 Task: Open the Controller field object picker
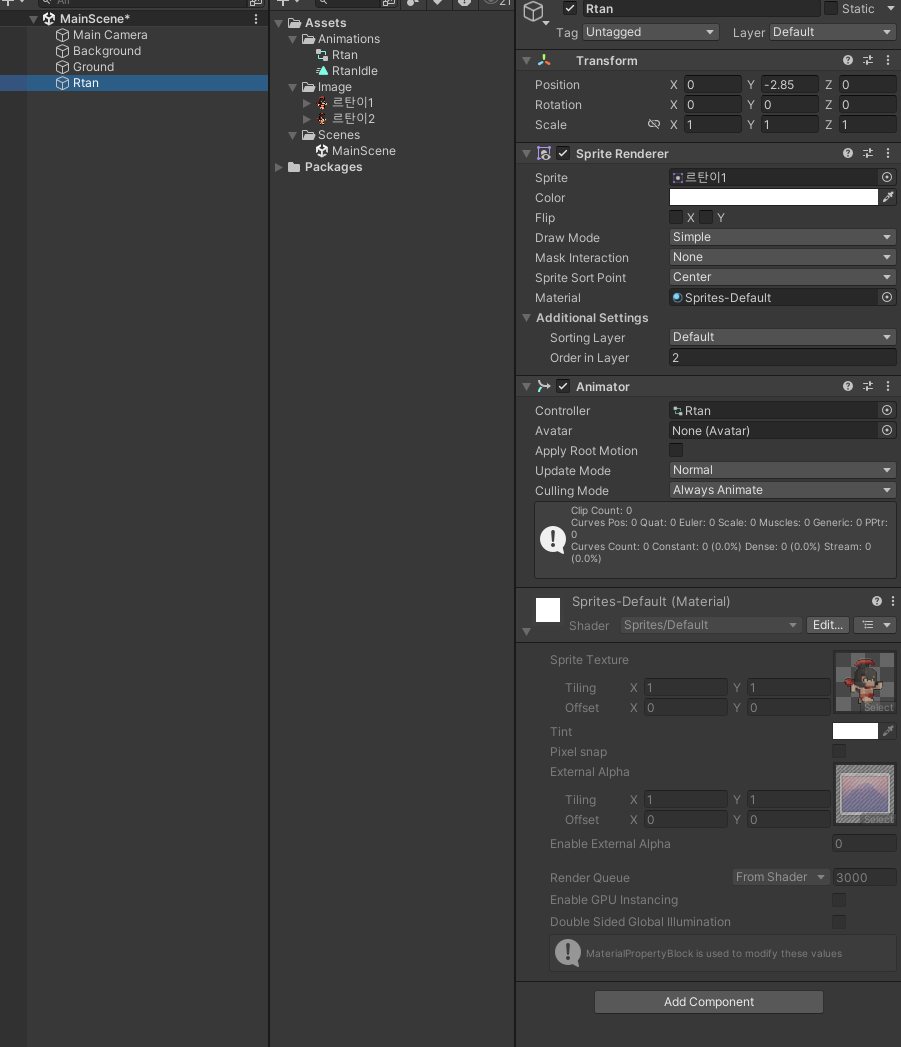[x=886, y=410]
